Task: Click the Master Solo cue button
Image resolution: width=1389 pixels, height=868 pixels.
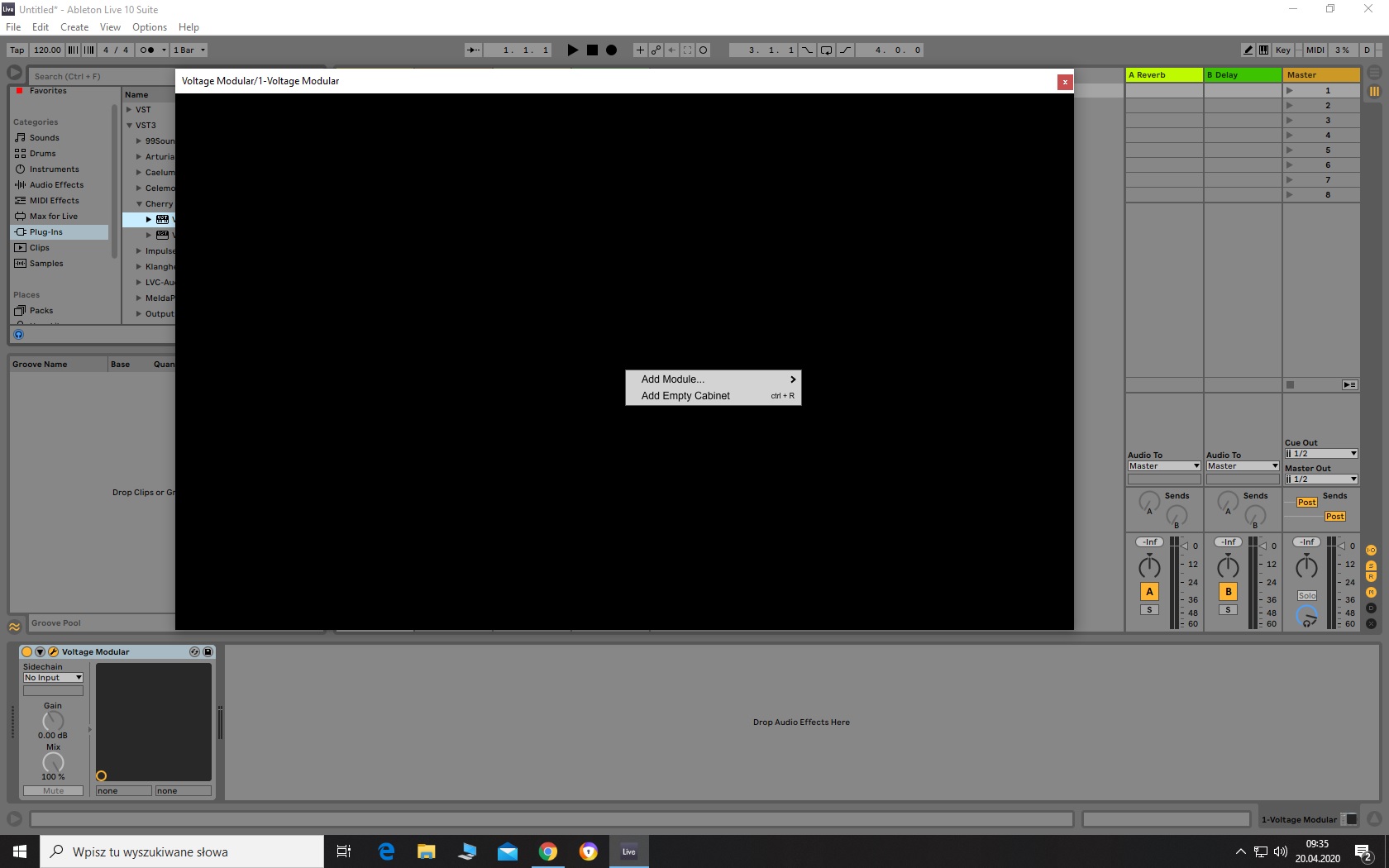Action: [1307, 595]
